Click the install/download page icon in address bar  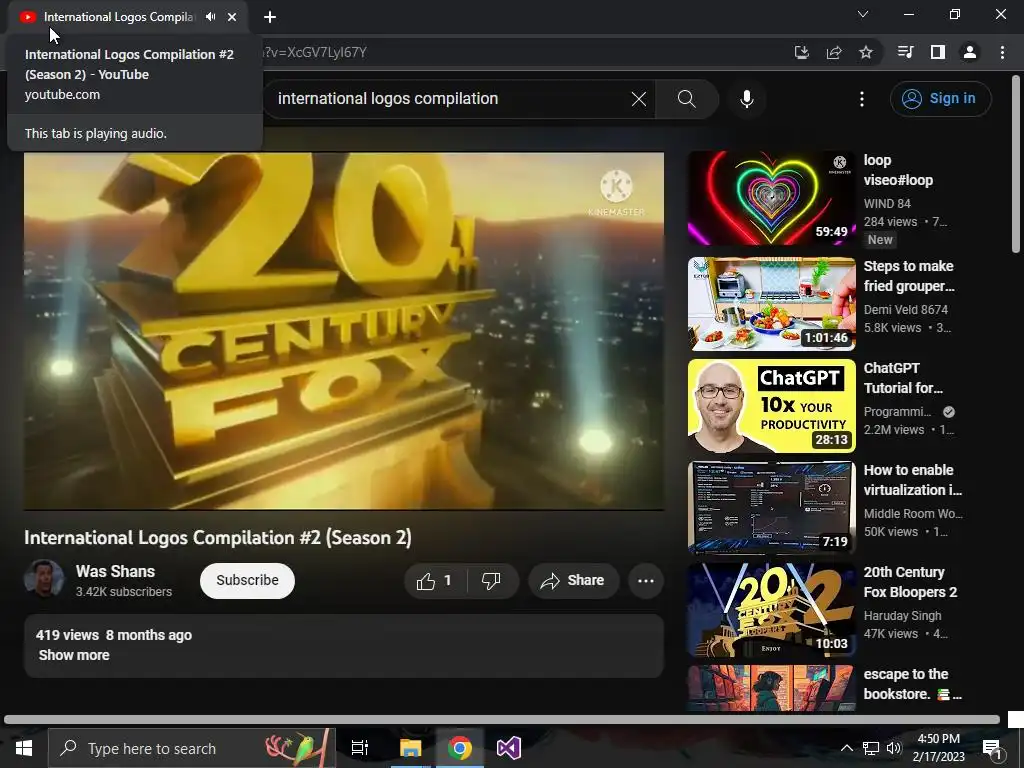tap(801, 52)
